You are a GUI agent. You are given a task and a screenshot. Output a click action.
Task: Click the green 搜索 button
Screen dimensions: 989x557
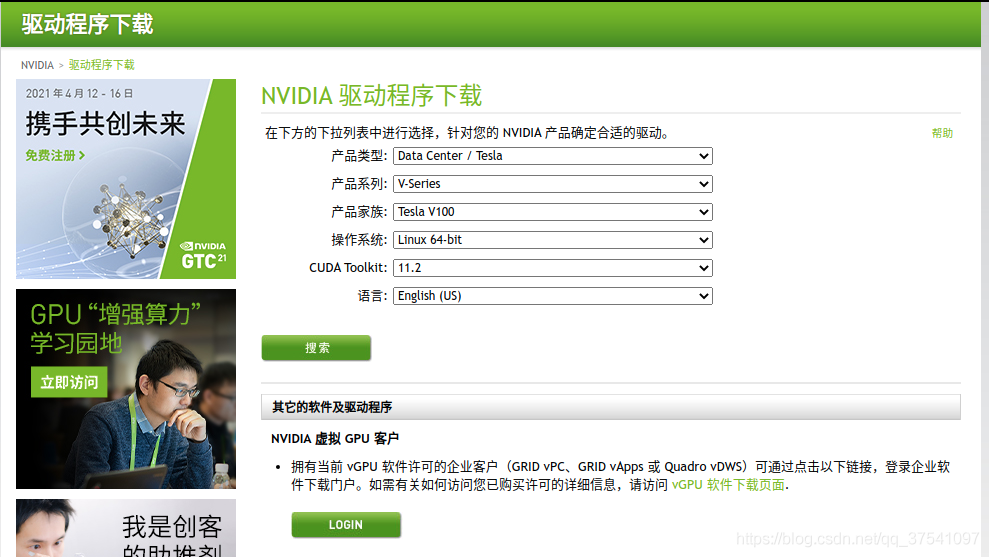point(316,348)
